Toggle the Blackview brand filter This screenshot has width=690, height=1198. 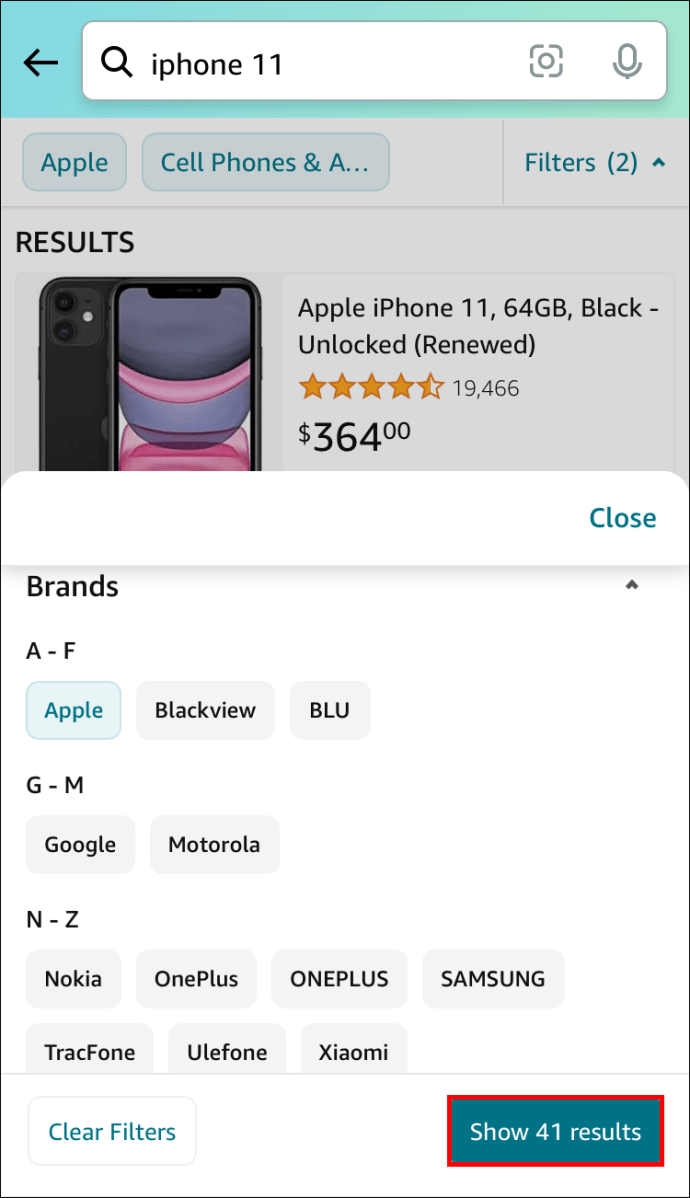tap(205, 710)
